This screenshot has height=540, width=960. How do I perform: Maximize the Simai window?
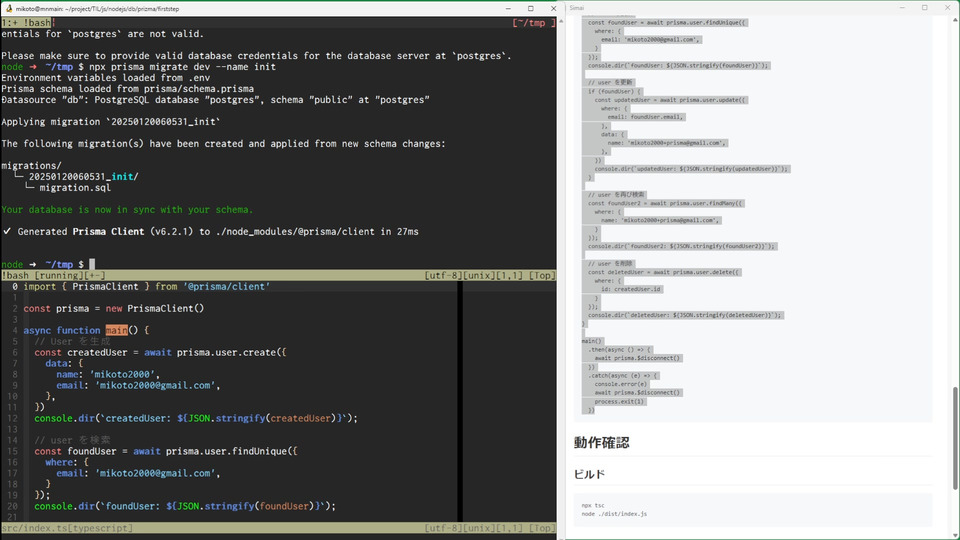[924, 8]
